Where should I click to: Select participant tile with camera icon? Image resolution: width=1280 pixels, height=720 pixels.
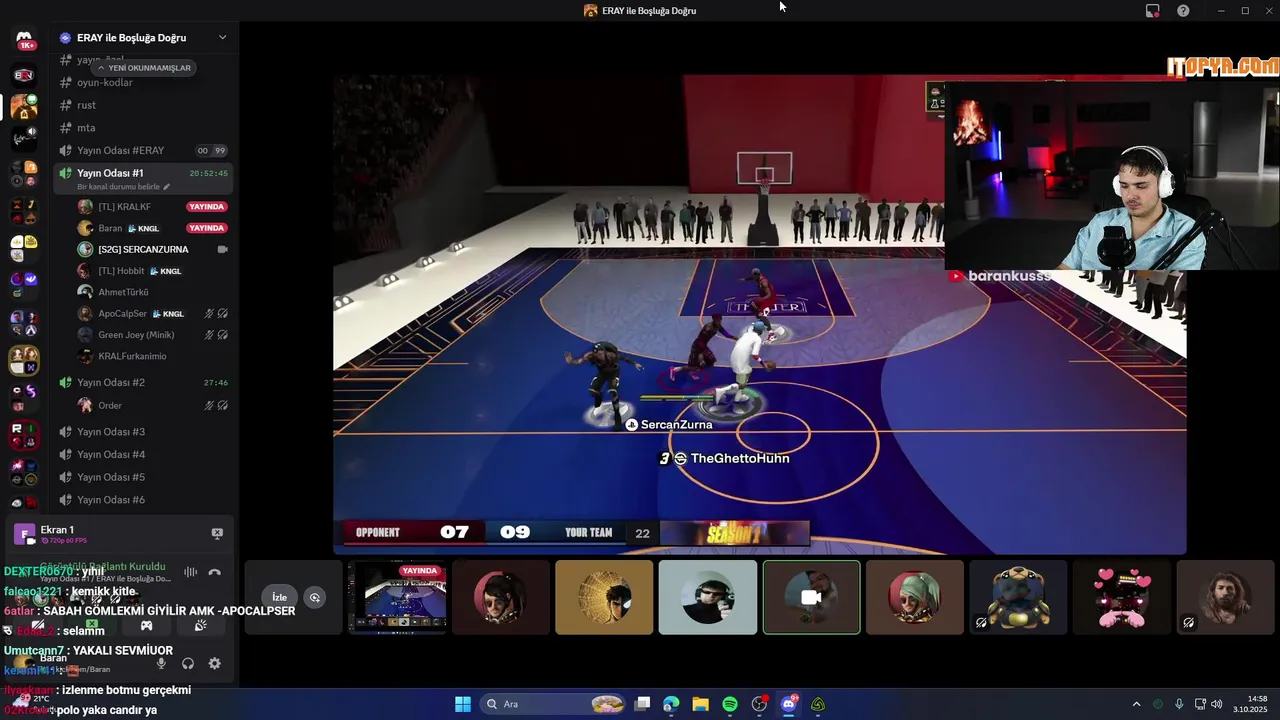point(811,597)
